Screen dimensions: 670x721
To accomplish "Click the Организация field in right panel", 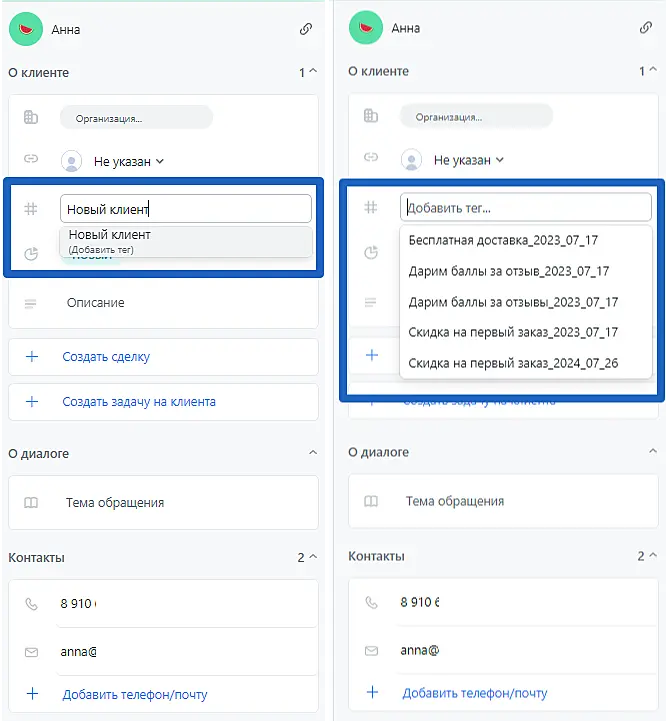I will click(x=475, y=117).
